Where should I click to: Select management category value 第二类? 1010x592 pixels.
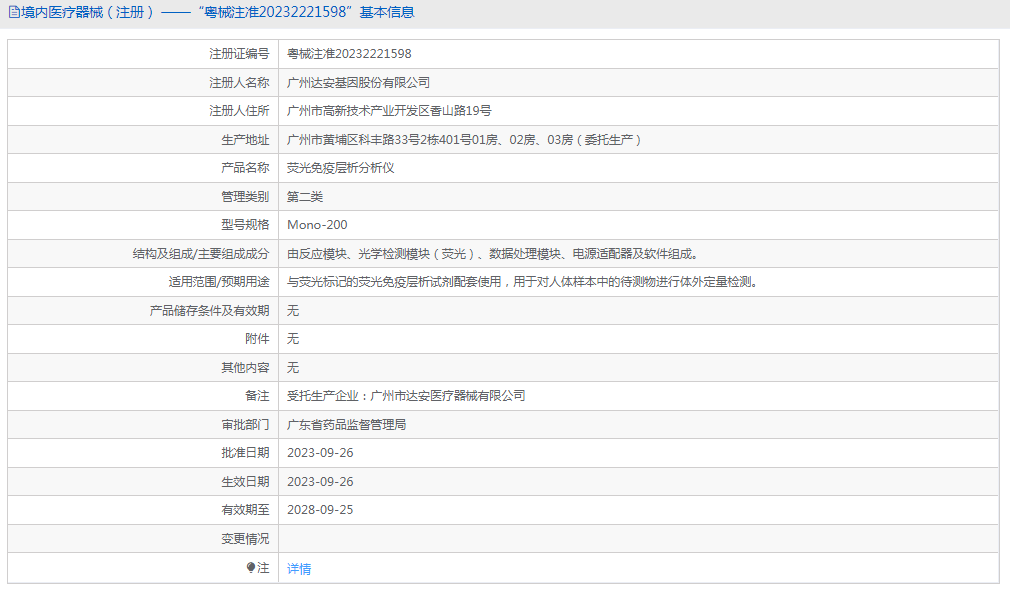pyautogui.click(x=305, y=196)
